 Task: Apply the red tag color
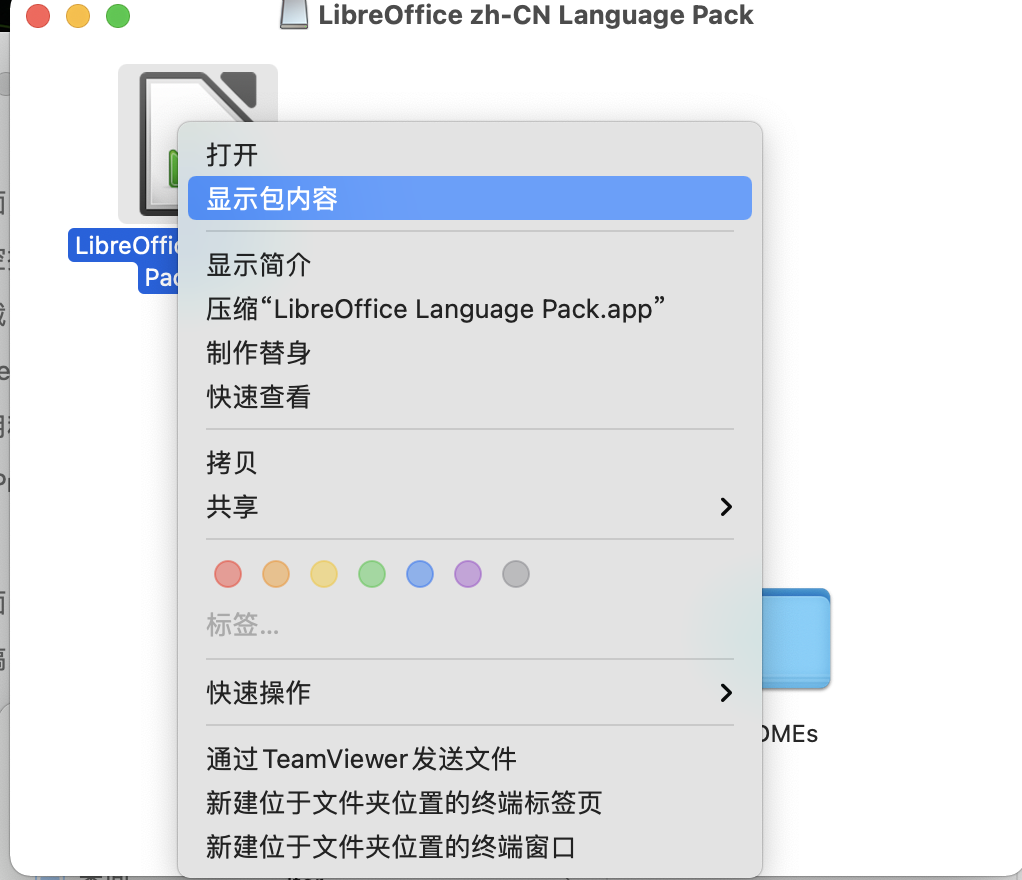tap(228, 574)
